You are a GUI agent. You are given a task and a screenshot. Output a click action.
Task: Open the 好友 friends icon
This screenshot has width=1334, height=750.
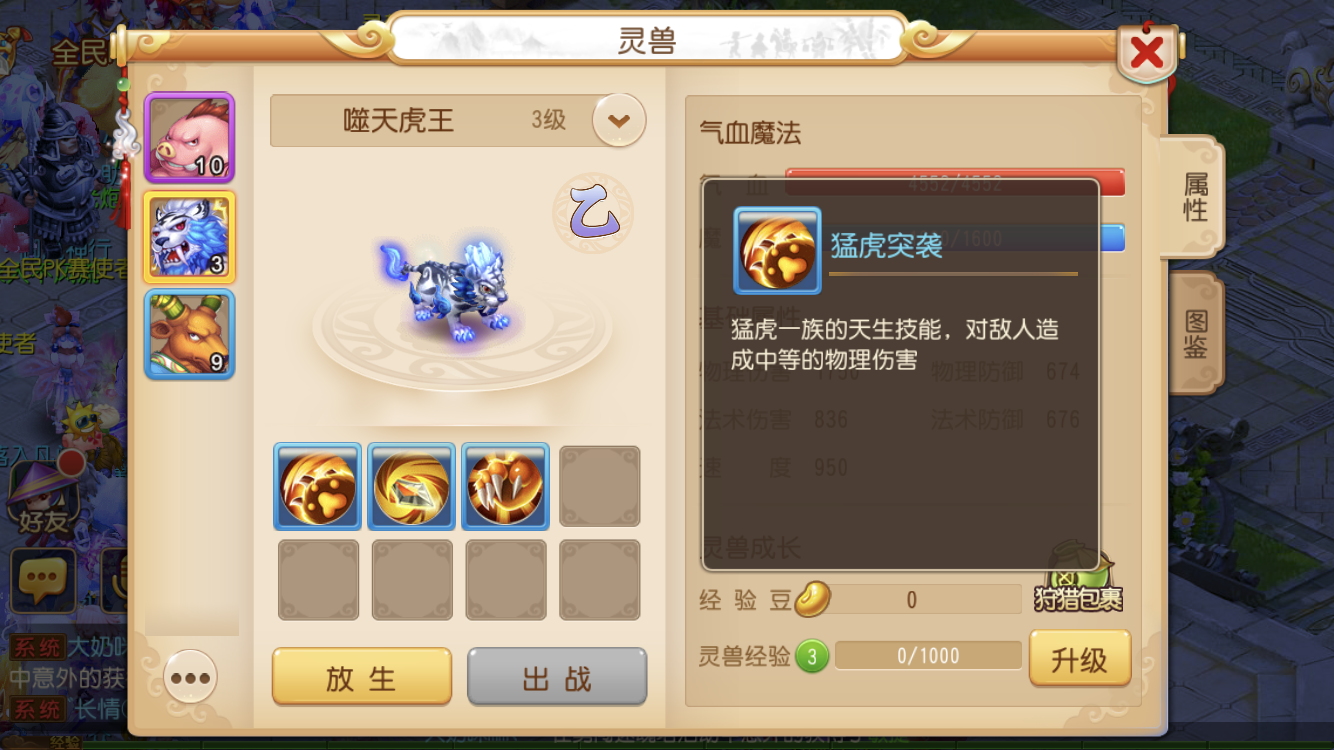pos(42,497)
